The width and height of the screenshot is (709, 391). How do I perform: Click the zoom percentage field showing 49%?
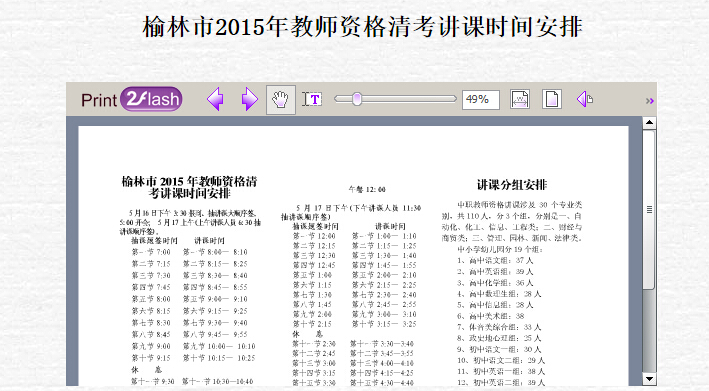(x=481, y=100)
